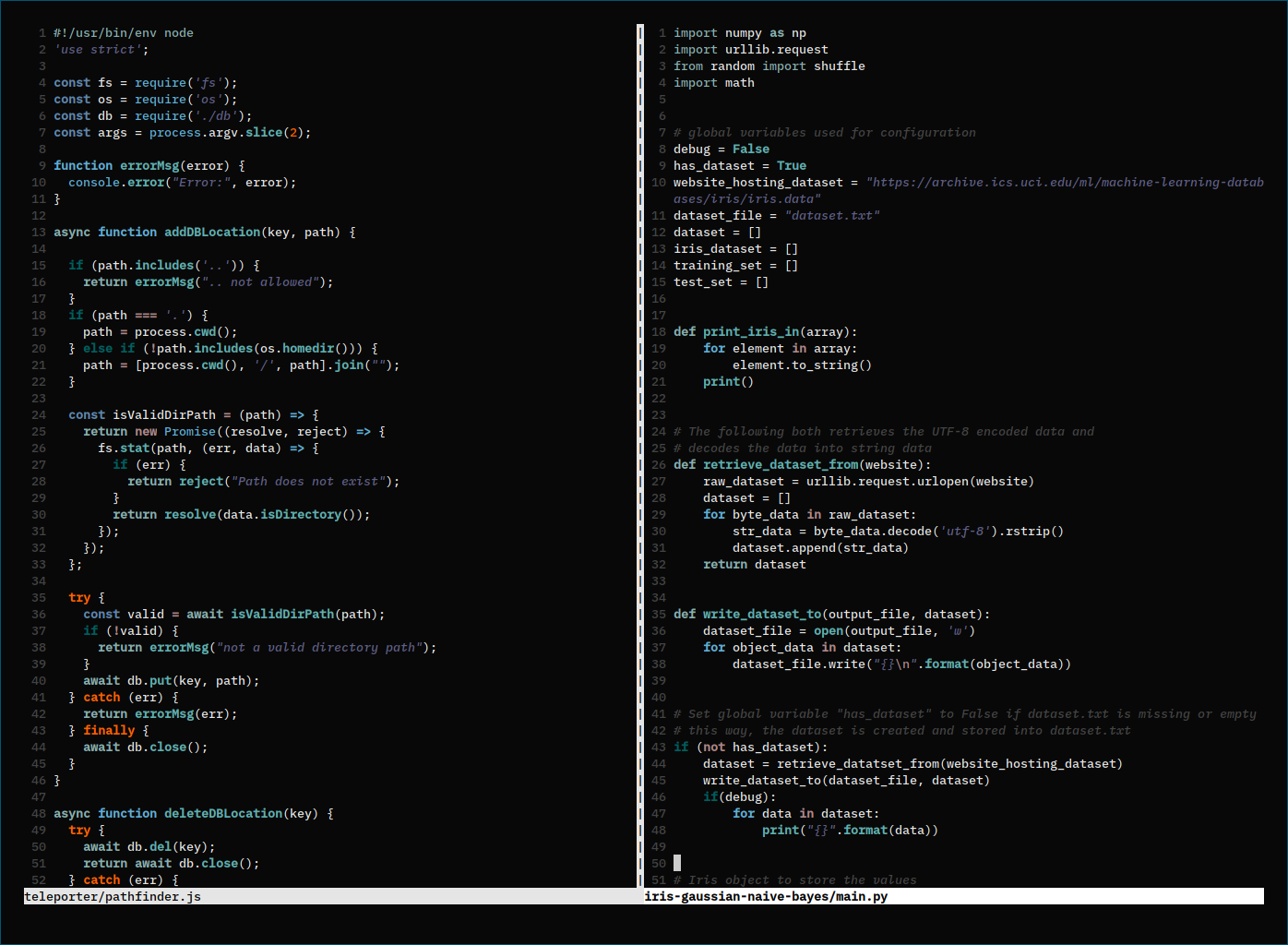Click "if (not has_dataset):" condition

click(x=751, y=748)
